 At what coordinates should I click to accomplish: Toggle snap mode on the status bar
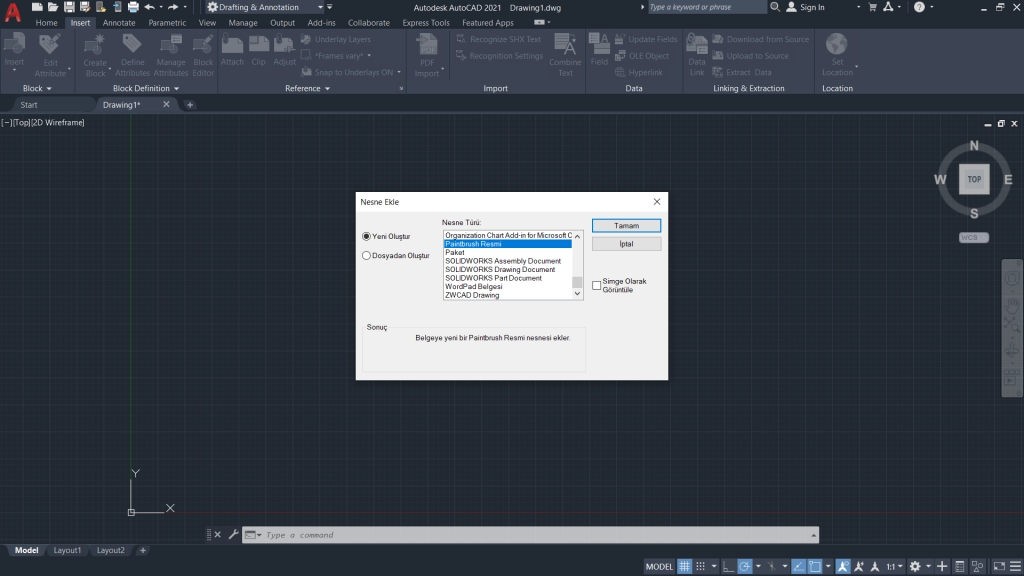pyautogui.click(x=701, y=565)
